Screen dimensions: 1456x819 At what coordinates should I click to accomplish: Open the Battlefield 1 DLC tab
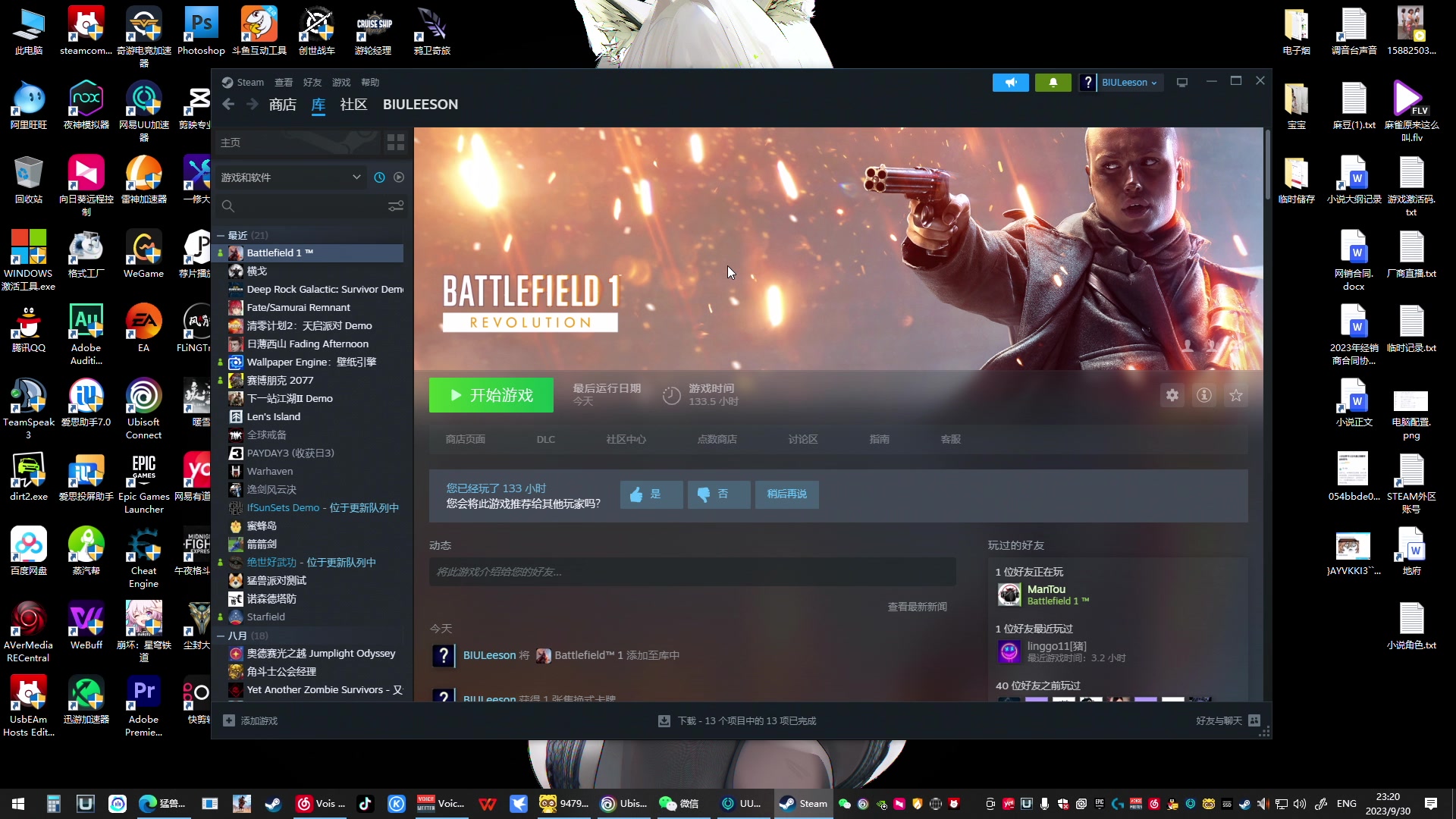546,440
